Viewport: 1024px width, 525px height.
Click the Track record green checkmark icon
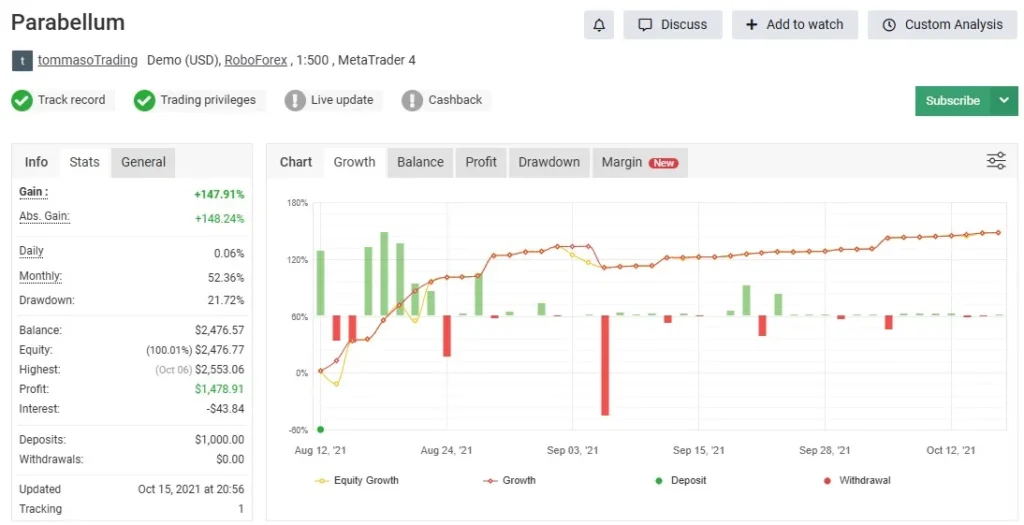(22, 100)
